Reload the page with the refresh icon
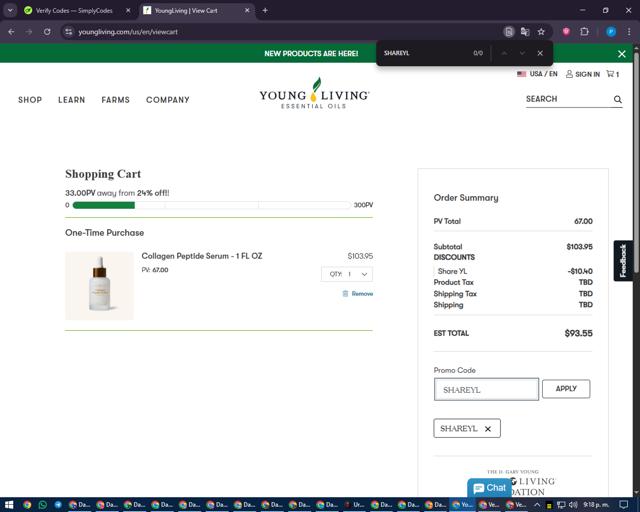This screenshot has height=512, width=640. click(47, 32)
